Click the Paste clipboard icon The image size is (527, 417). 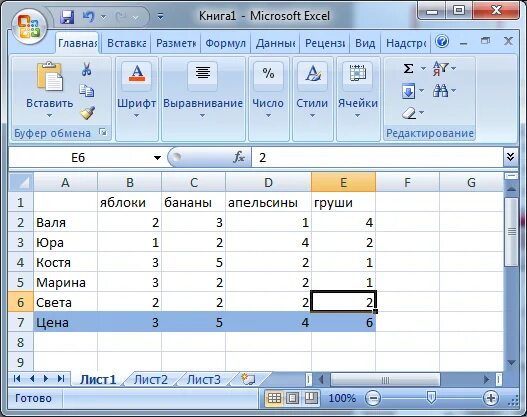click(49, 76)
